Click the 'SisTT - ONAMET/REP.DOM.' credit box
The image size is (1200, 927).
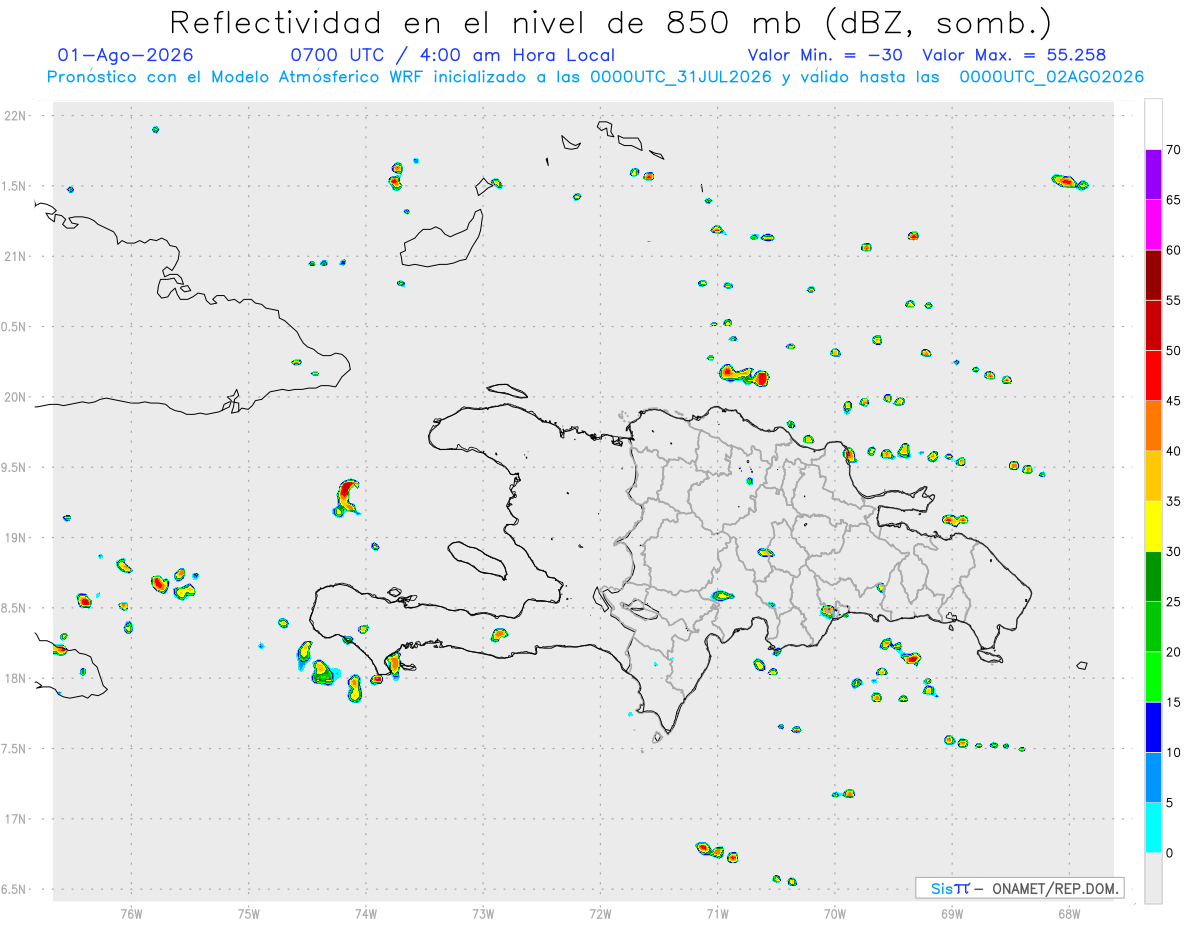click(1019, 888)
